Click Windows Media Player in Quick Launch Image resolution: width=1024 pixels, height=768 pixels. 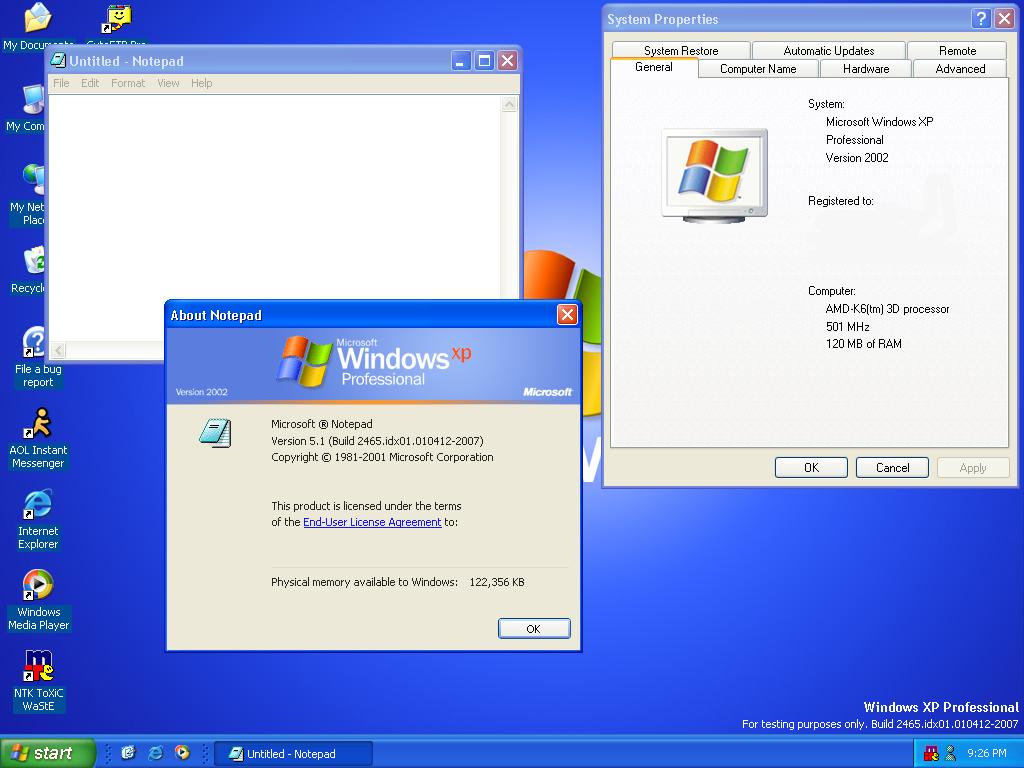tap(182, 753)
